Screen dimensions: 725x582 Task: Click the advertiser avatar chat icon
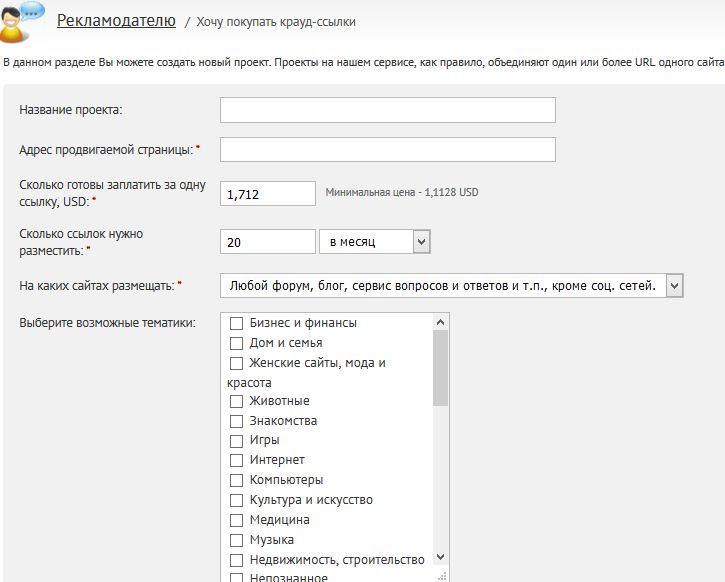[x=22, y=21]
